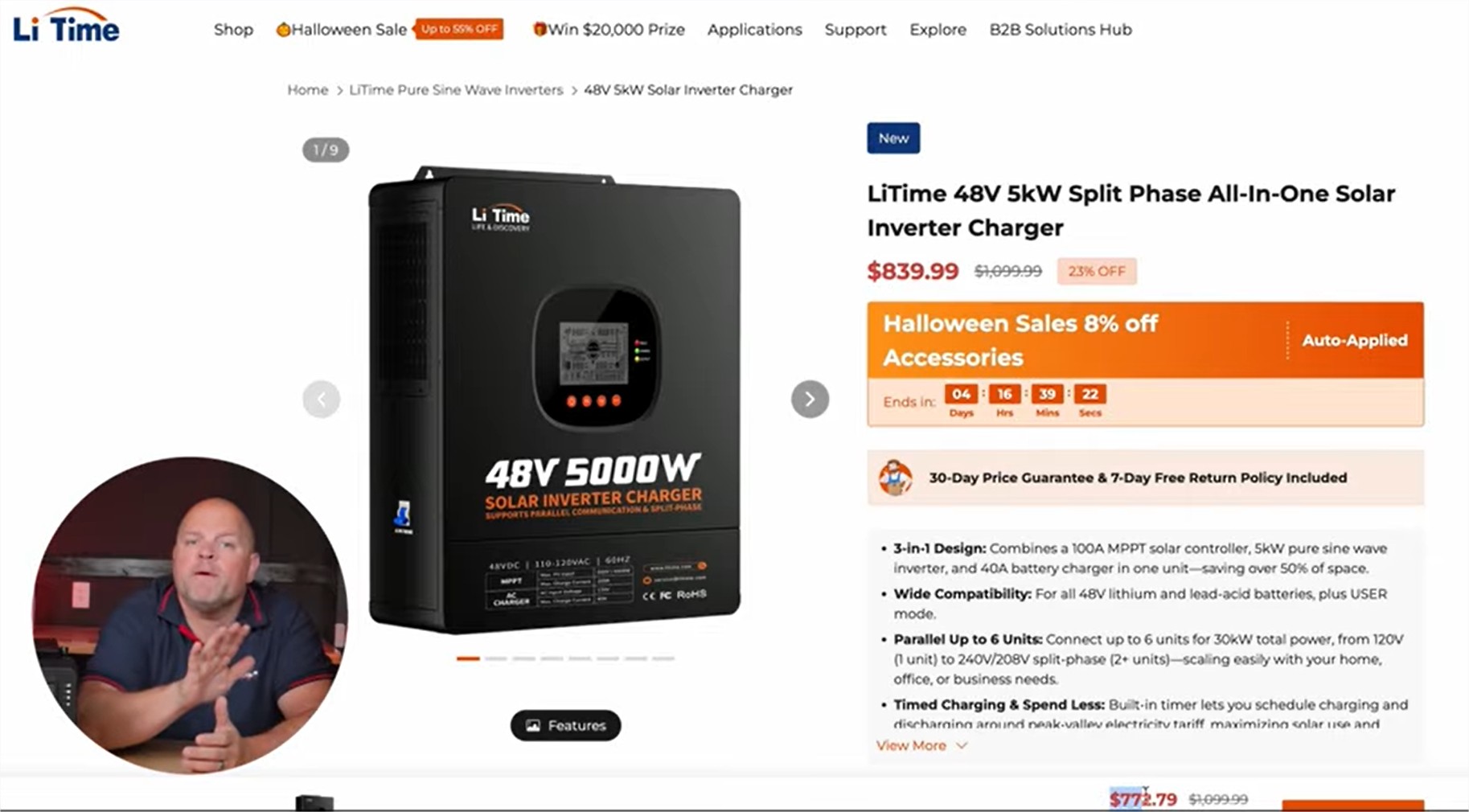This screenshot has height=812, width=1469.
Task: Select the first active carousel indicator dot
Action: [x=468, y=658]
